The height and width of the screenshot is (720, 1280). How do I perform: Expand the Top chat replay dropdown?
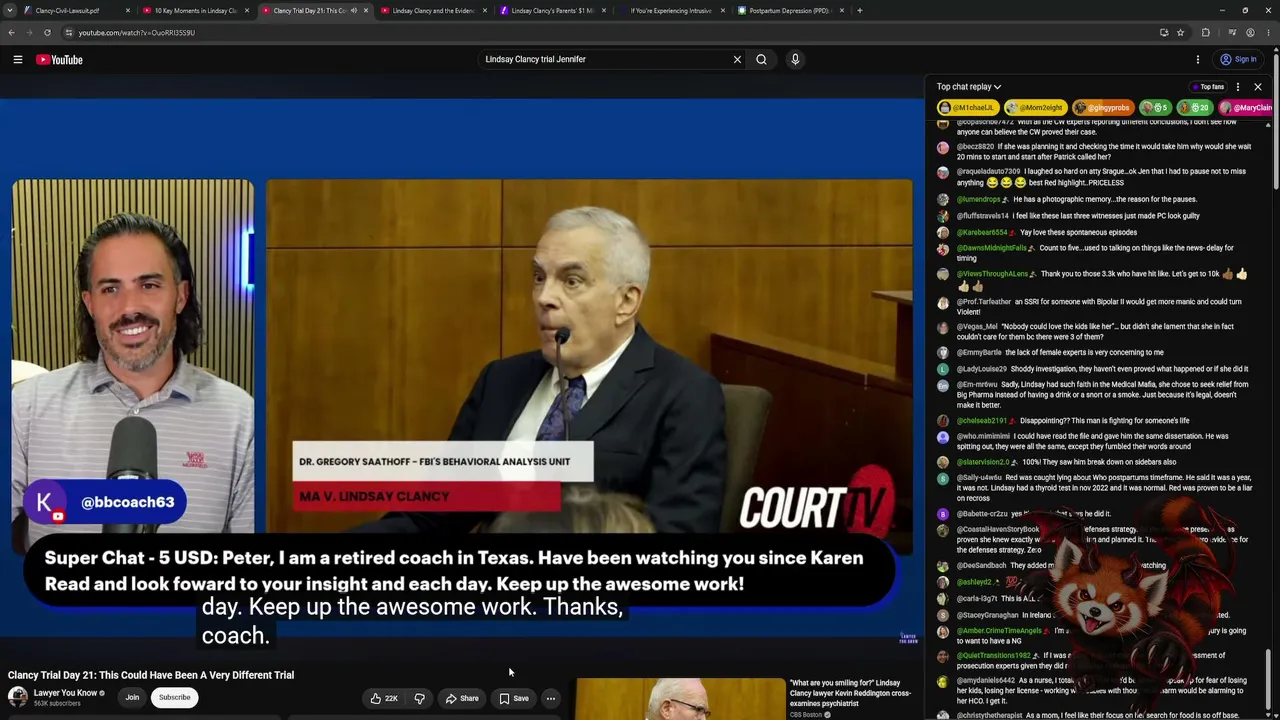pyautogui.click(x=969, y=87)
